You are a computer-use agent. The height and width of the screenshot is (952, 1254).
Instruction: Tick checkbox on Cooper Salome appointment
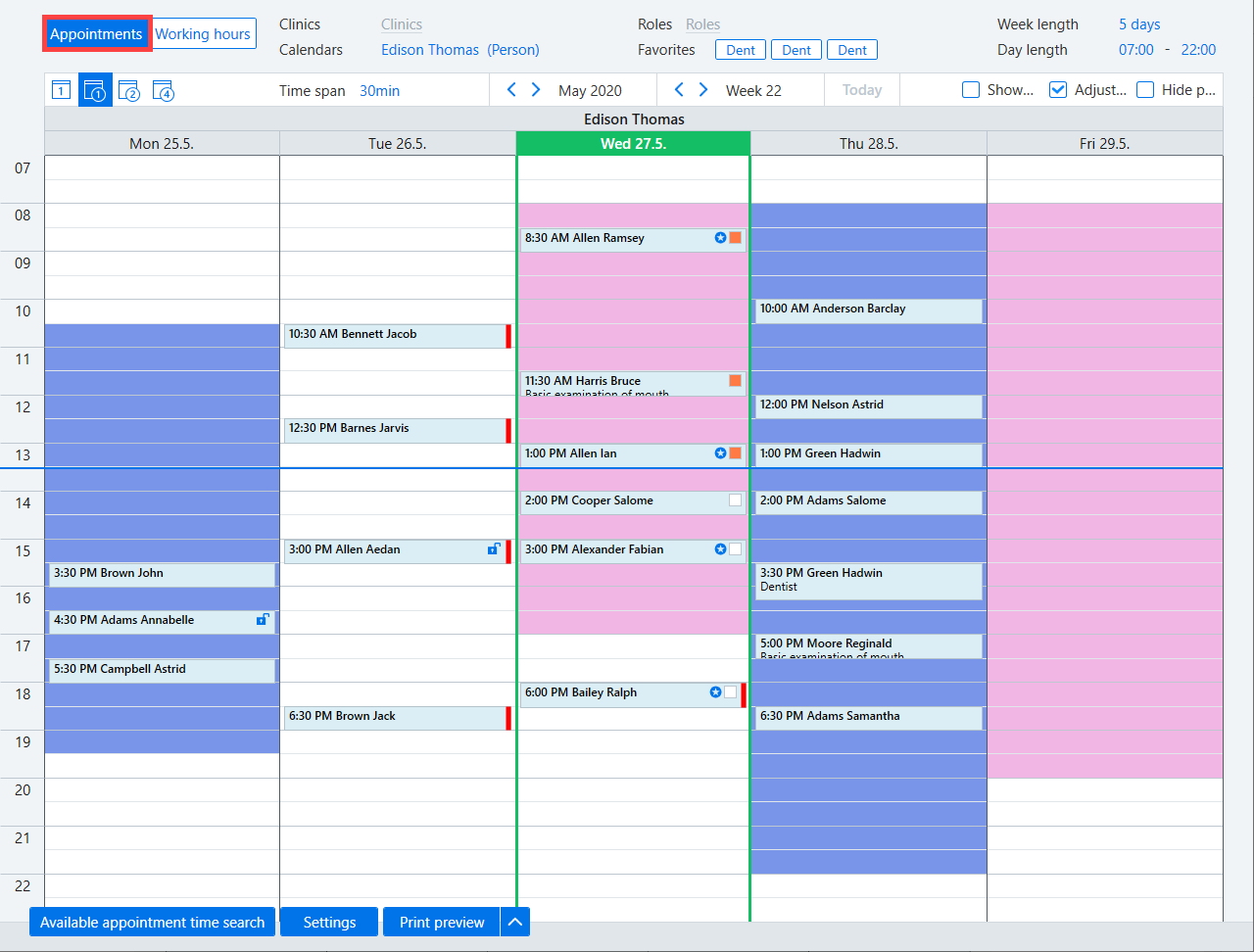[x=736, y=500]
